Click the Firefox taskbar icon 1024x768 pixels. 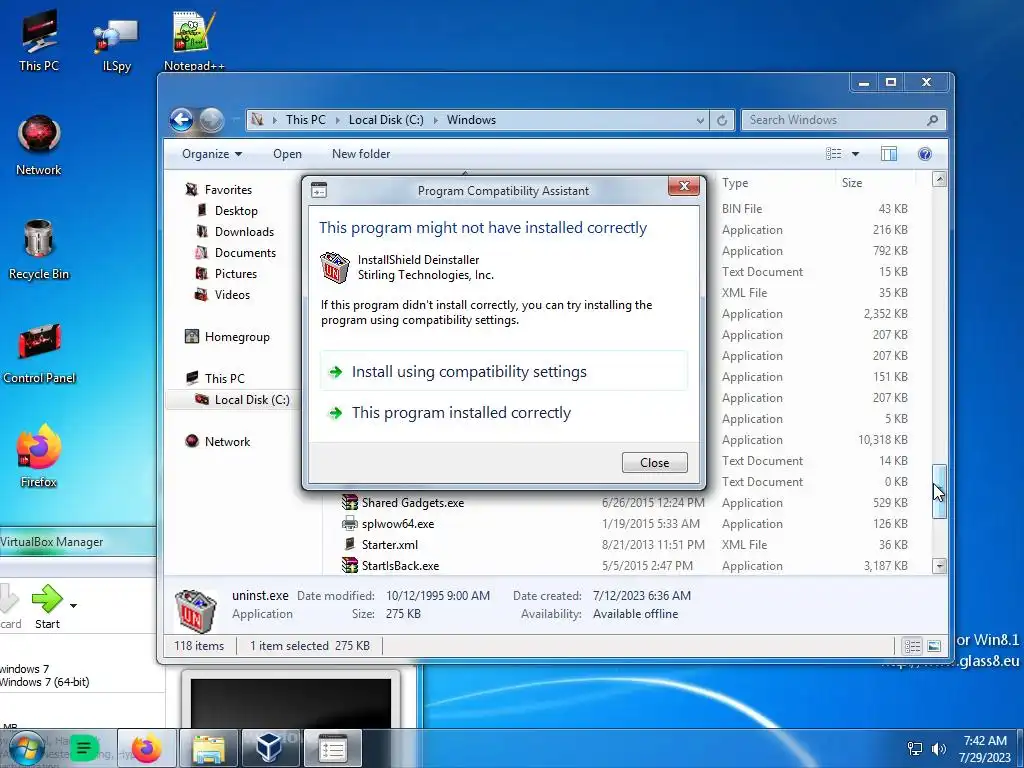pos(146,748)
